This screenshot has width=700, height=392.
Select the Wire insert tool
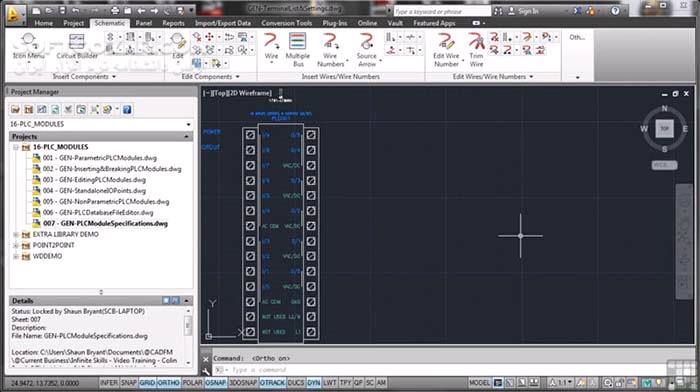(x=271, y=46)
